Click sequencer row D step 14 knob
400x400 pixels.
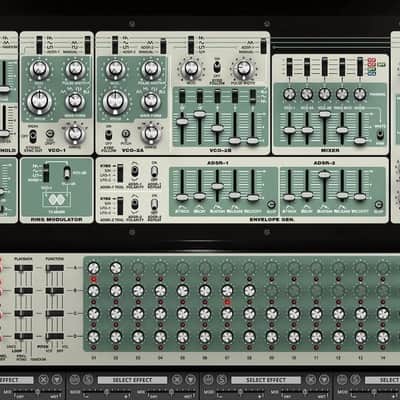pyautogui.click(x=383, y=336)
